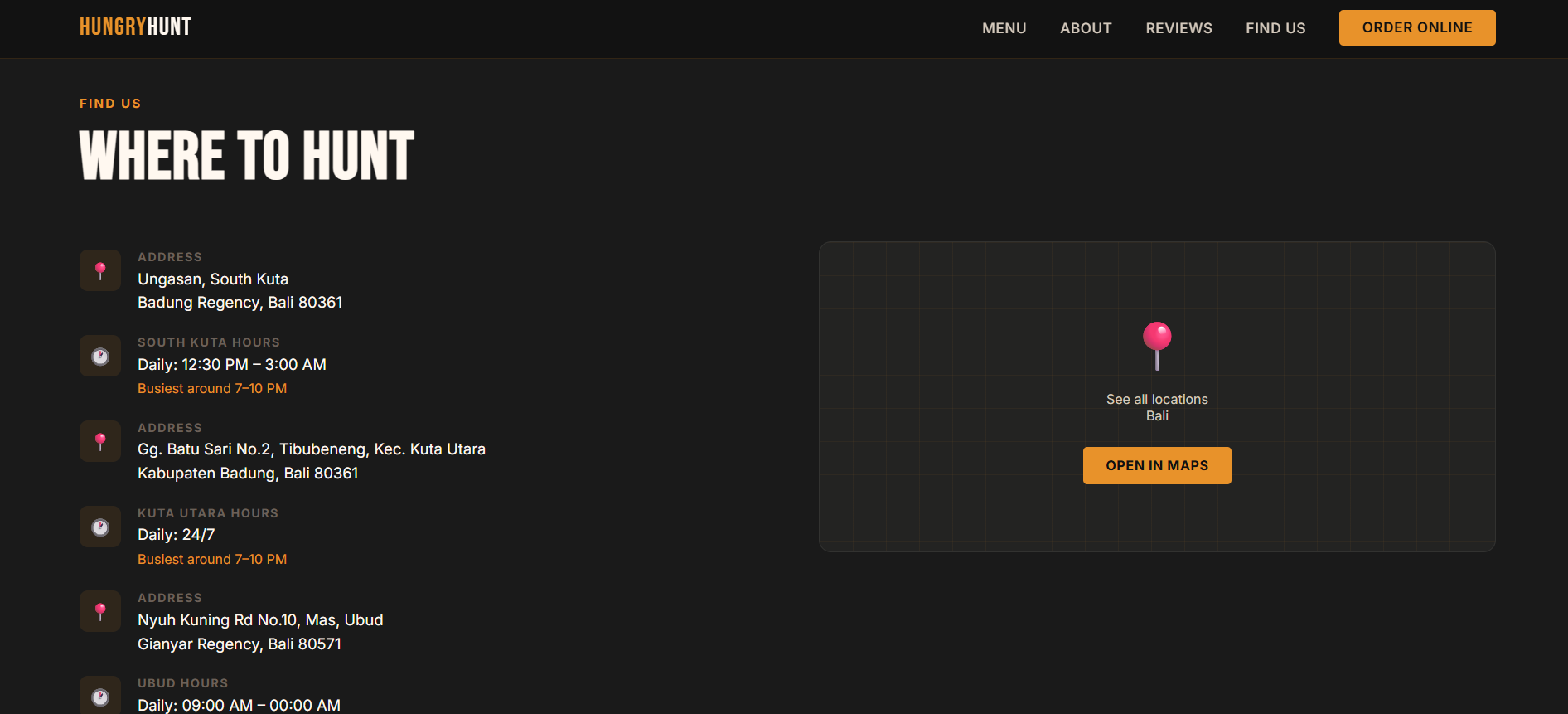Image resolution: width=1568 pixels, height=714 pixels.
Task: Click the clock icon for Kuta Utara hours
Action: coord(100,527)
